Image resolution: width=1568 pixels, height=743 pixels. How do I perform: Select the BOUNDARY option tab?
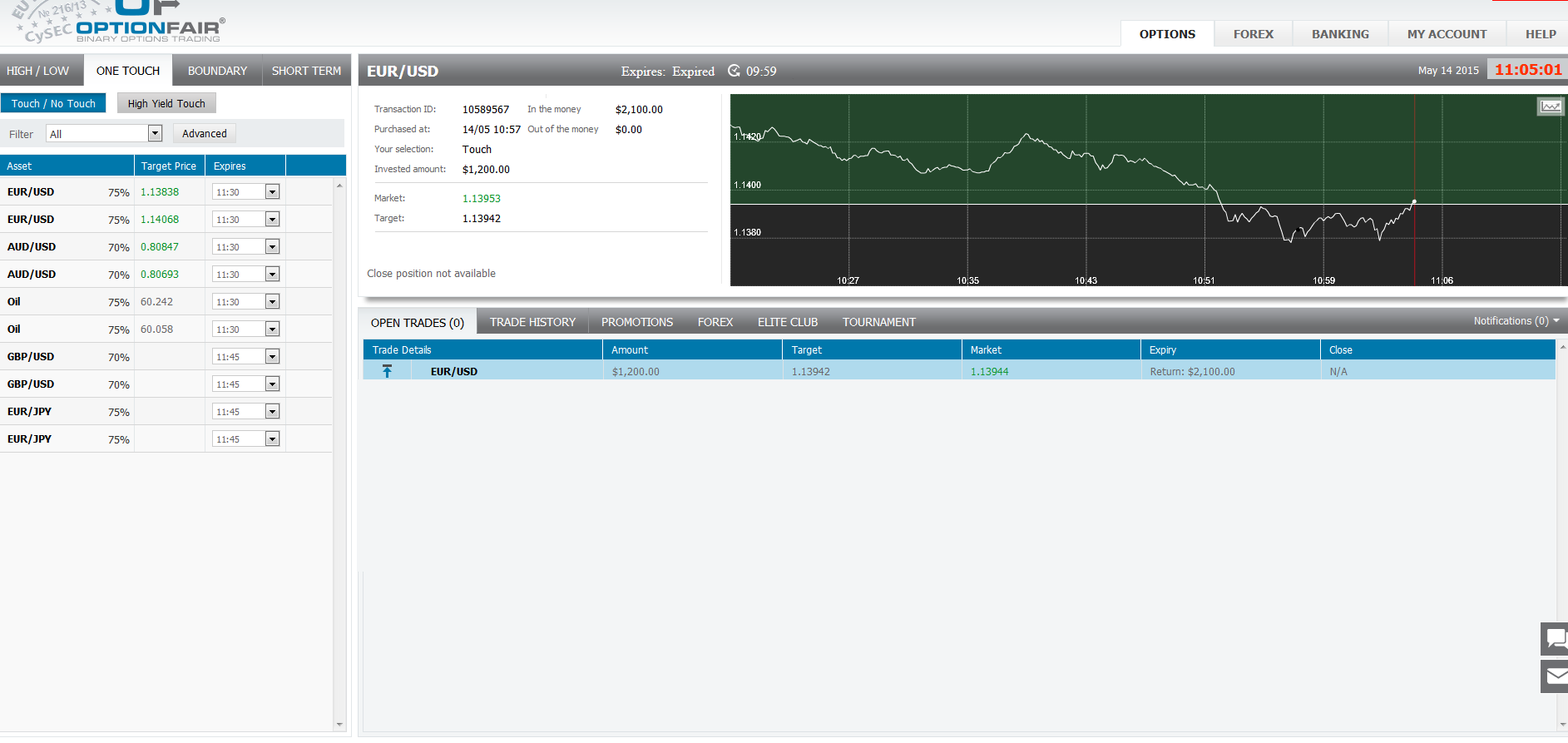tap(217, 71)
